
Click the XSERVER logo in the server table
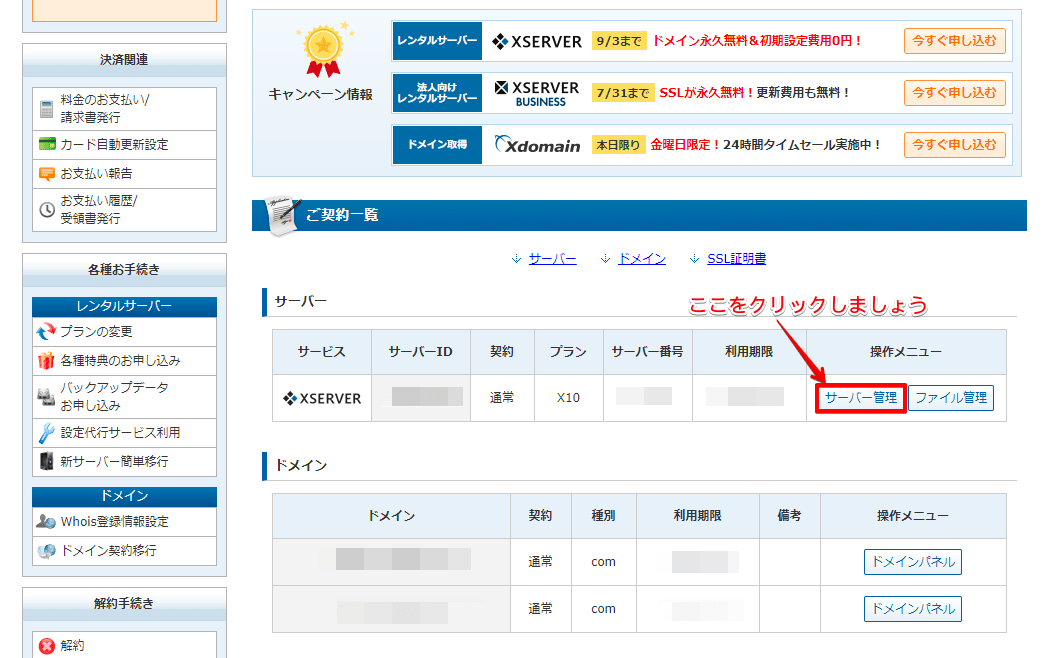point(322,398)
